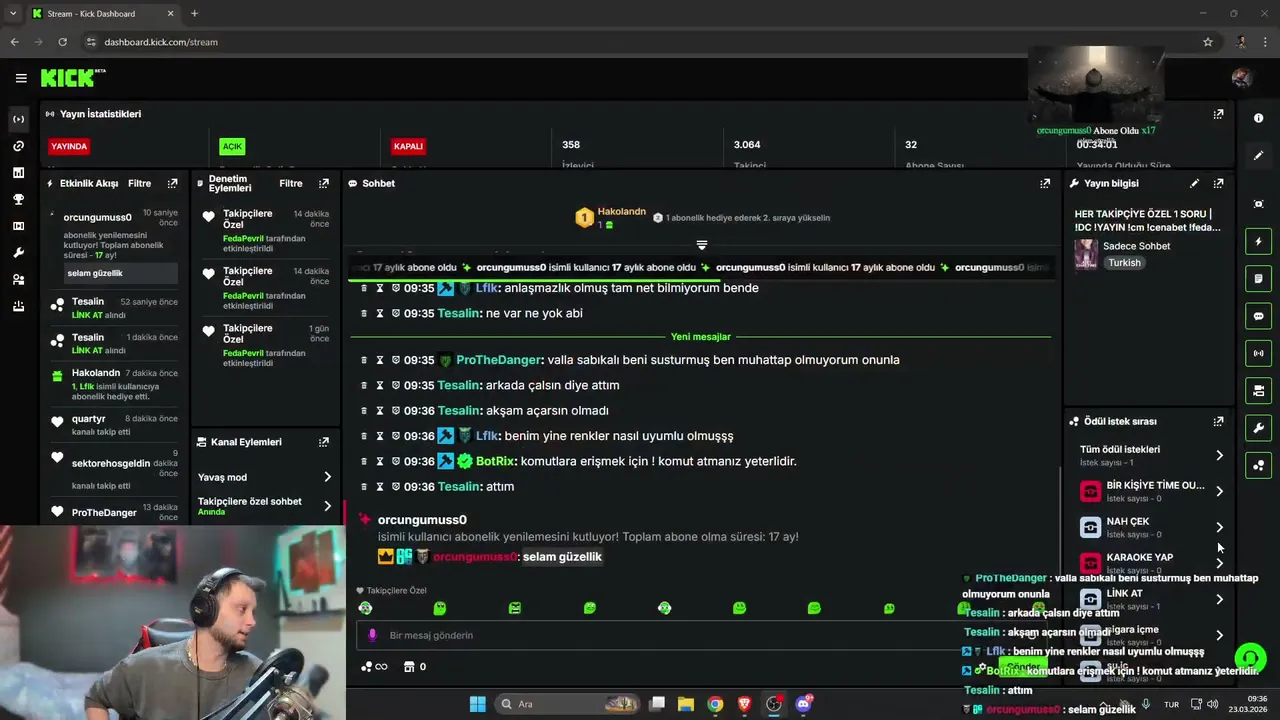Click the purple microphone icon in message box

[x=373, y=635]
